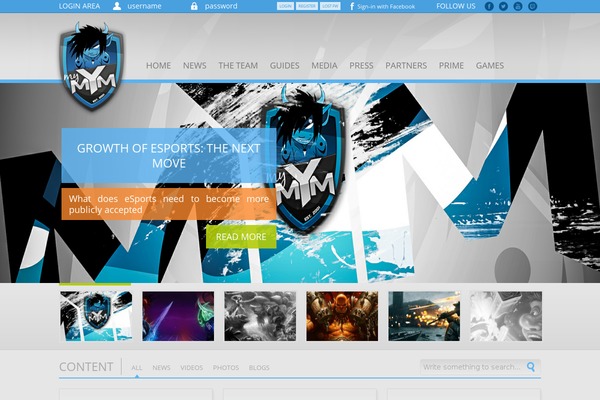Image resolution: width=600 pixels, height=400 pixels.
Task: Select the orange orc warrior thumbnail
Action: pyautogui.click(x=342, y=316)
